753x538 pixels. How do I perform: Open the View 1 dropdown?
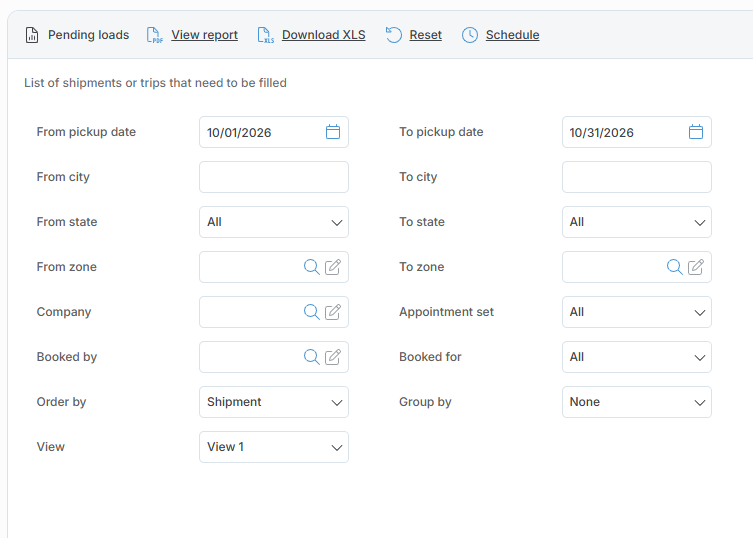coord(274,447)
